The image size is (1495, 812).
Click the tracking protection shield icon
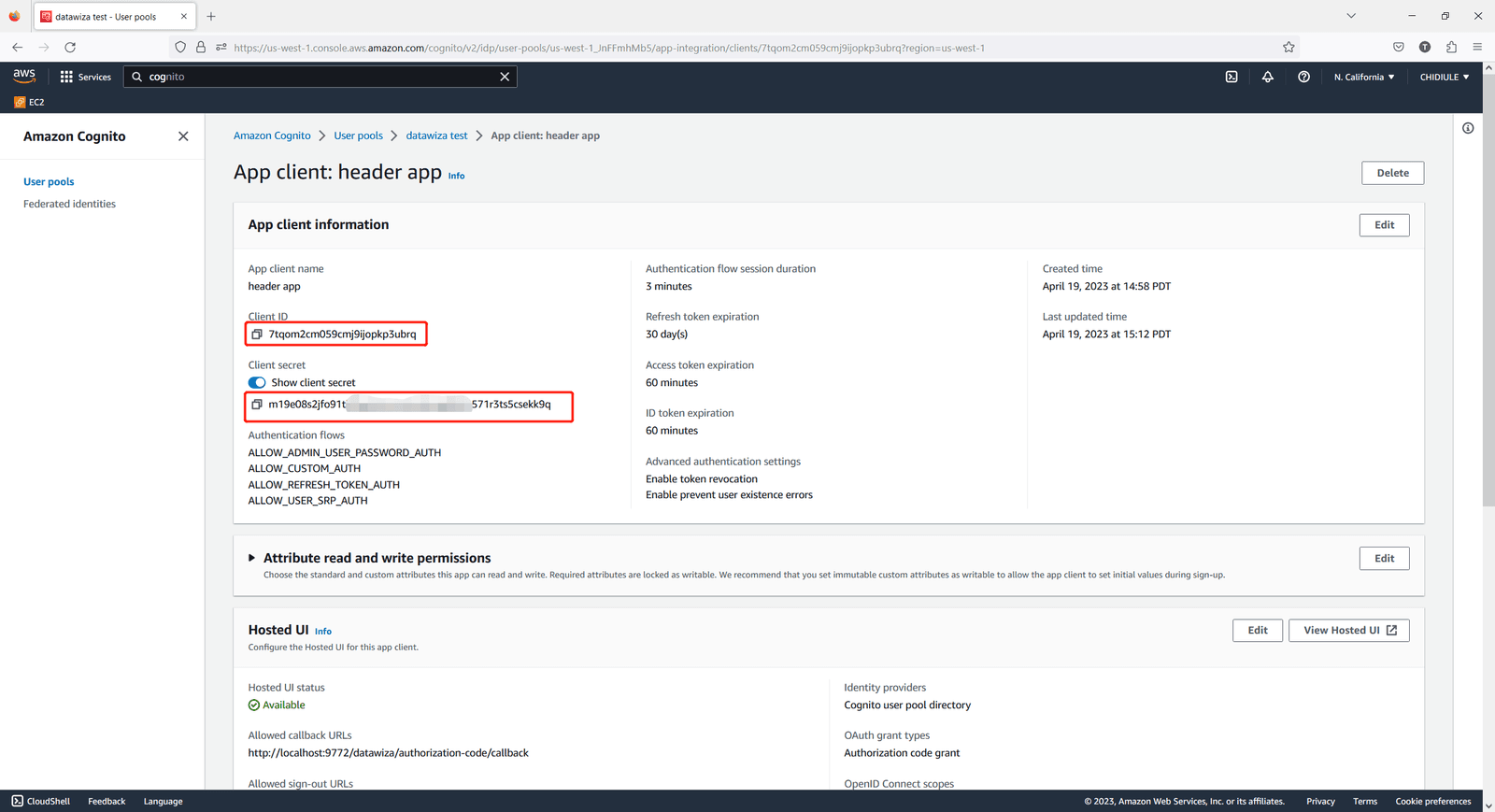point(180,47)
